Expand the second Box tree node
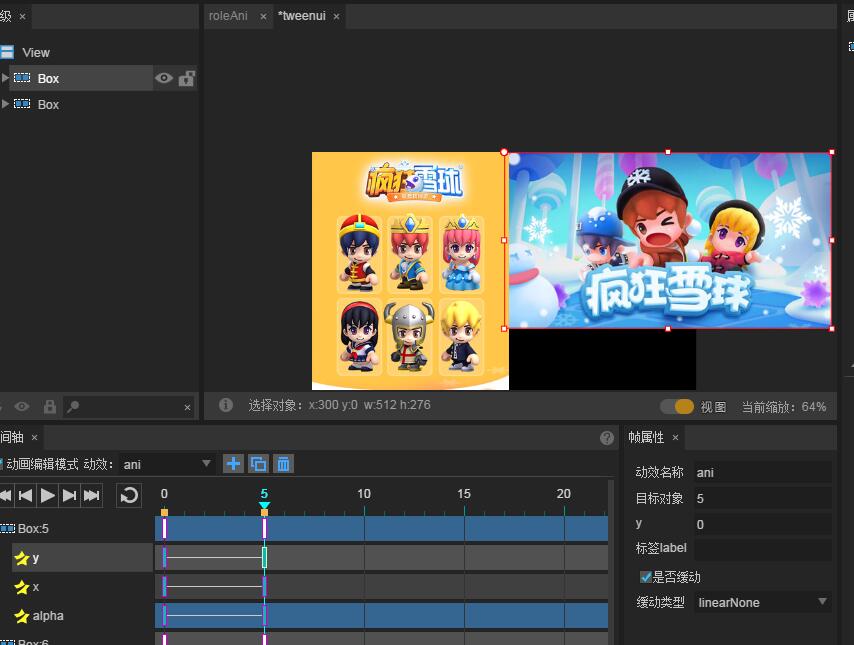The width and height of the screenshot is (854, 645). pos(5,104)
